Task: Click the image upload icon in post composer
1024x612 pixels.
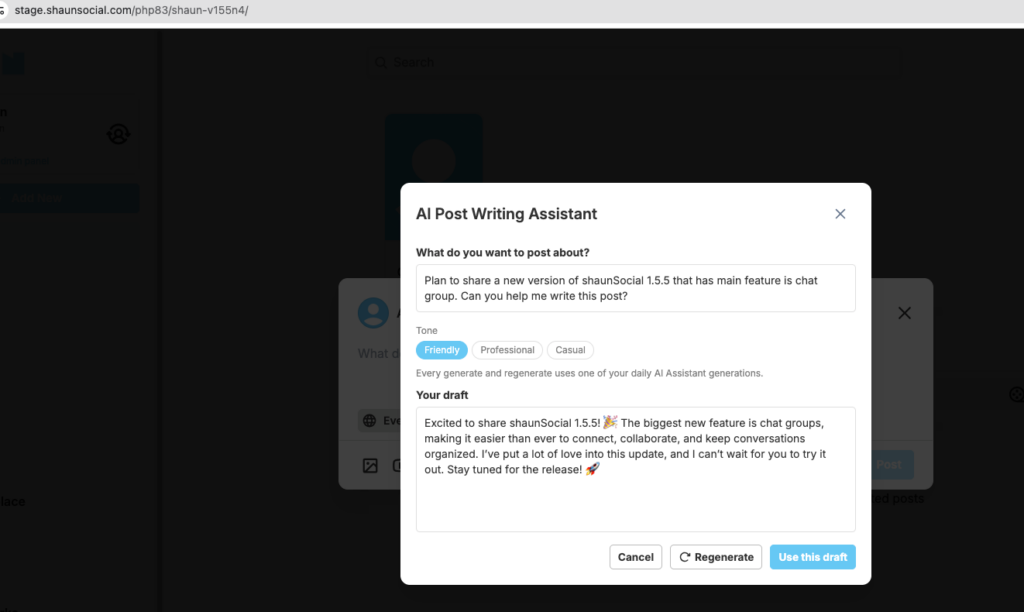Action: pyautogui.click(x=370, y=465)
